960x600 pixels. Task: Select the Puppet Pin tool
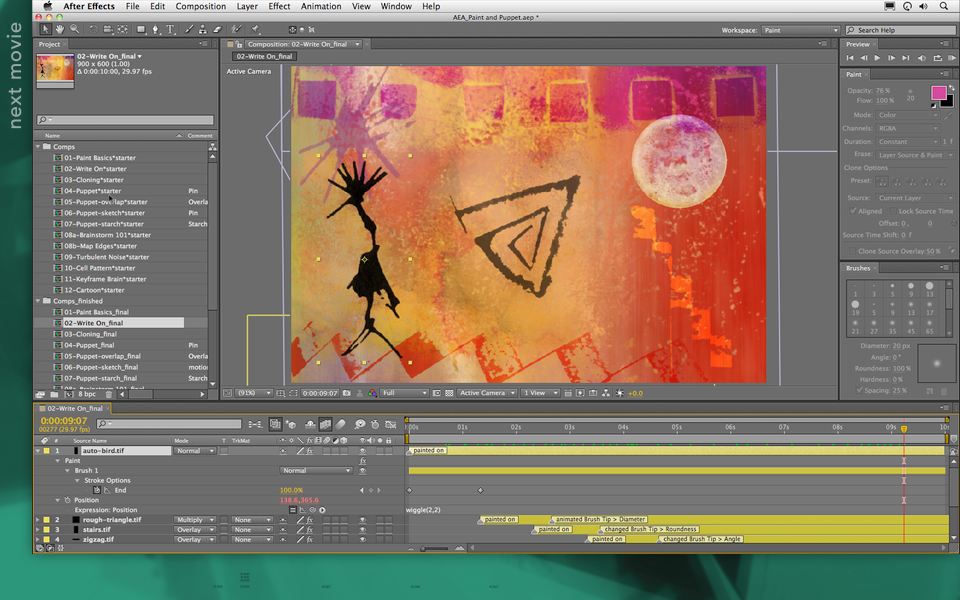[x=255, y=29]
